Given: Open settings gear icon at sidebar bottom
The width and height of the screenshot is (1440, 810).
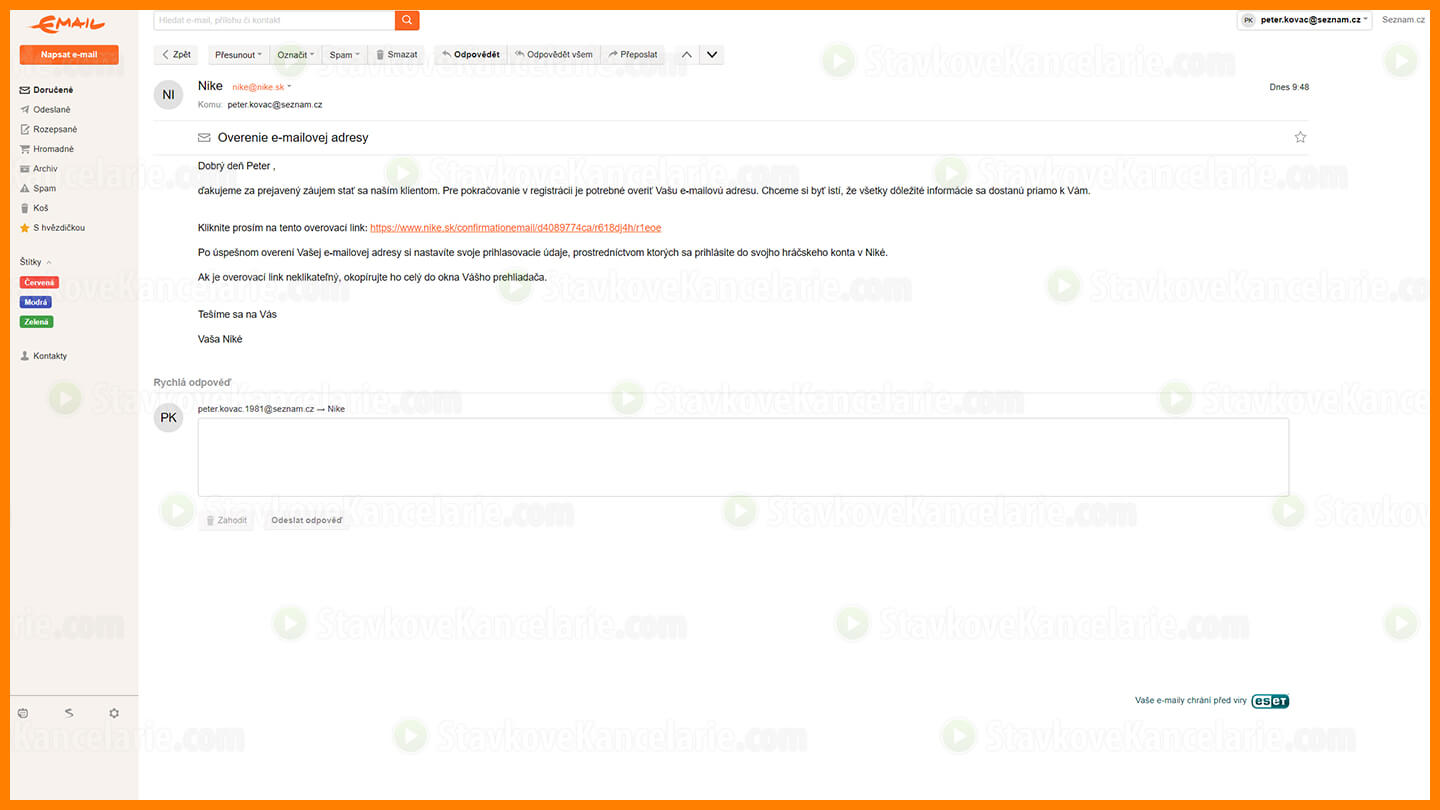Looking at the screenshot, I should pyautogui.click(x=114, y=713).
